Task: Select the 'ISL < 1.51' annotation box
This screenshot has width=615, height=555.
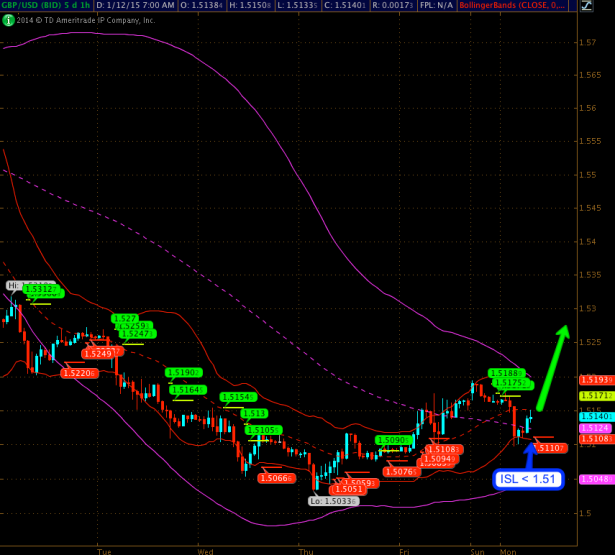Action: click(x=529, y=479)
